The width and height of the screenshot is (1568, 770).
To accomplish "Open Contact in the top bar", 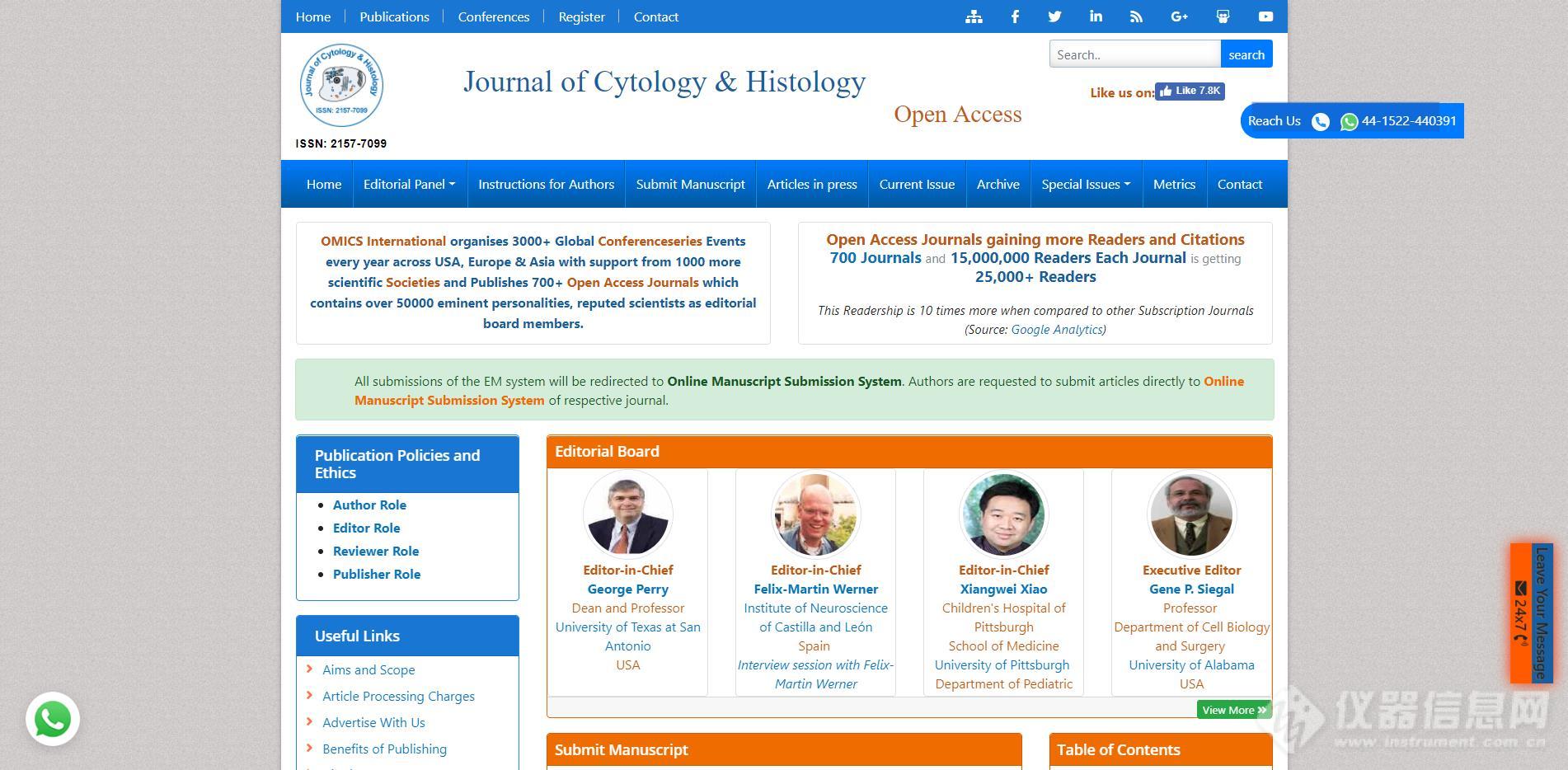I will click(656, 16).
